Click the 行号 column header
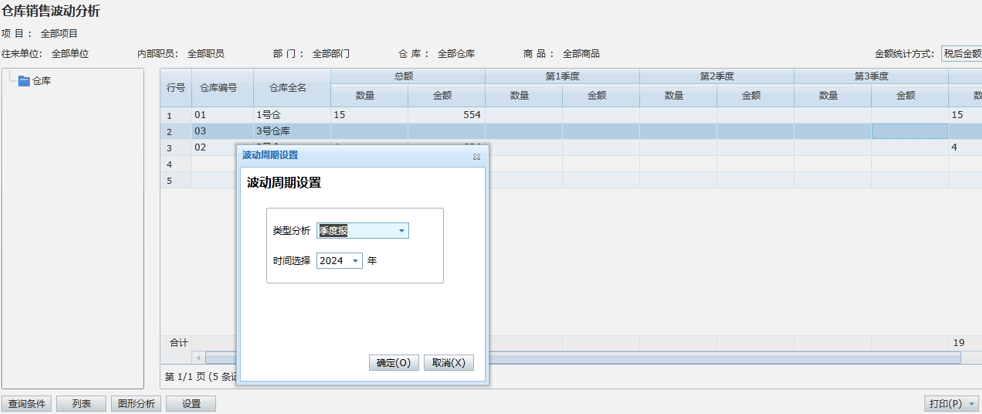Viewport: 982px width, 414px height. coord(175,88)
